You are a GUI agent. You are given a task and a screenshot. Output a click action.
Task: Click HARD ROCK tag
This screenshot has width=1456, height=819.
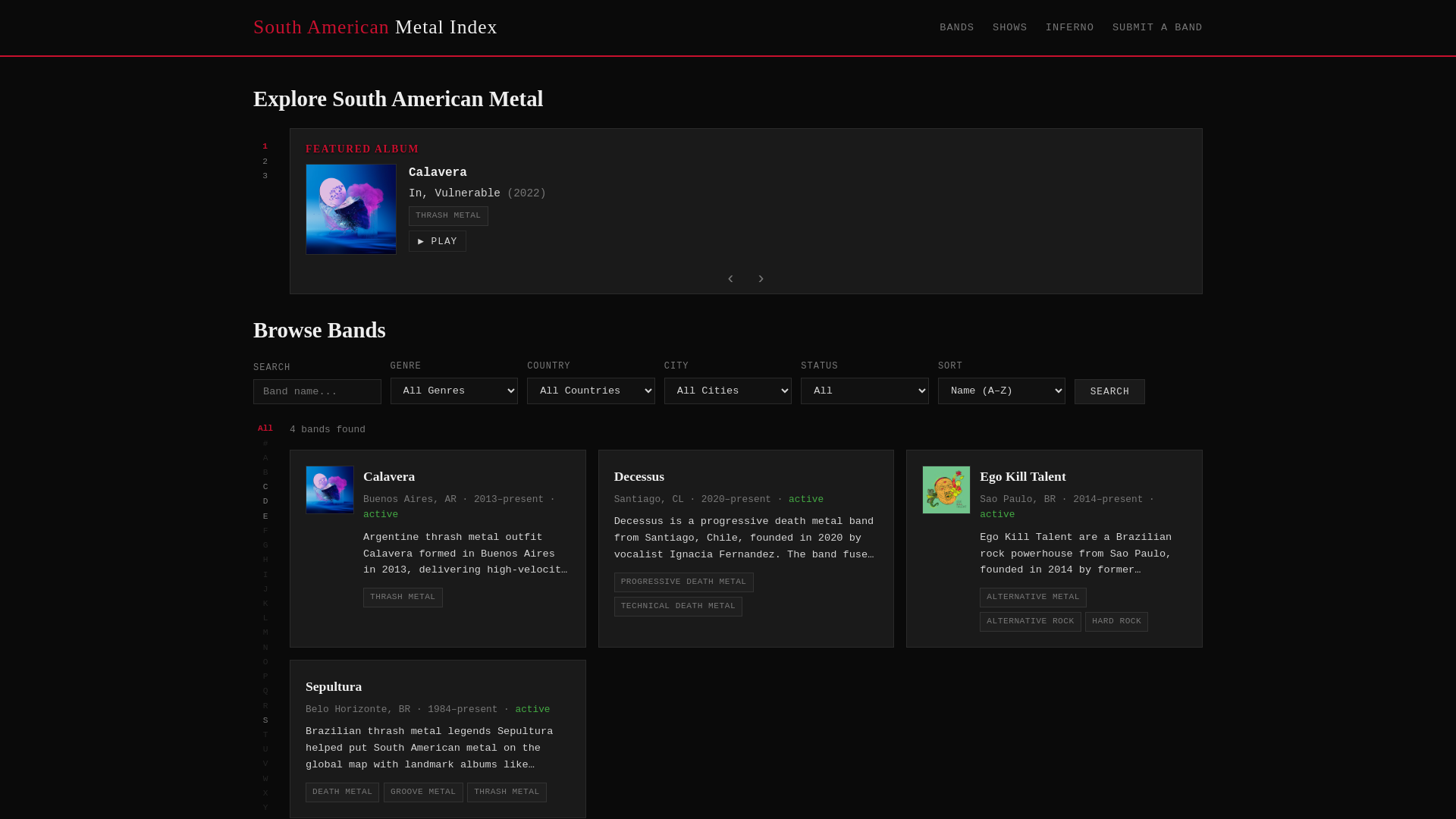(1116, 622)
